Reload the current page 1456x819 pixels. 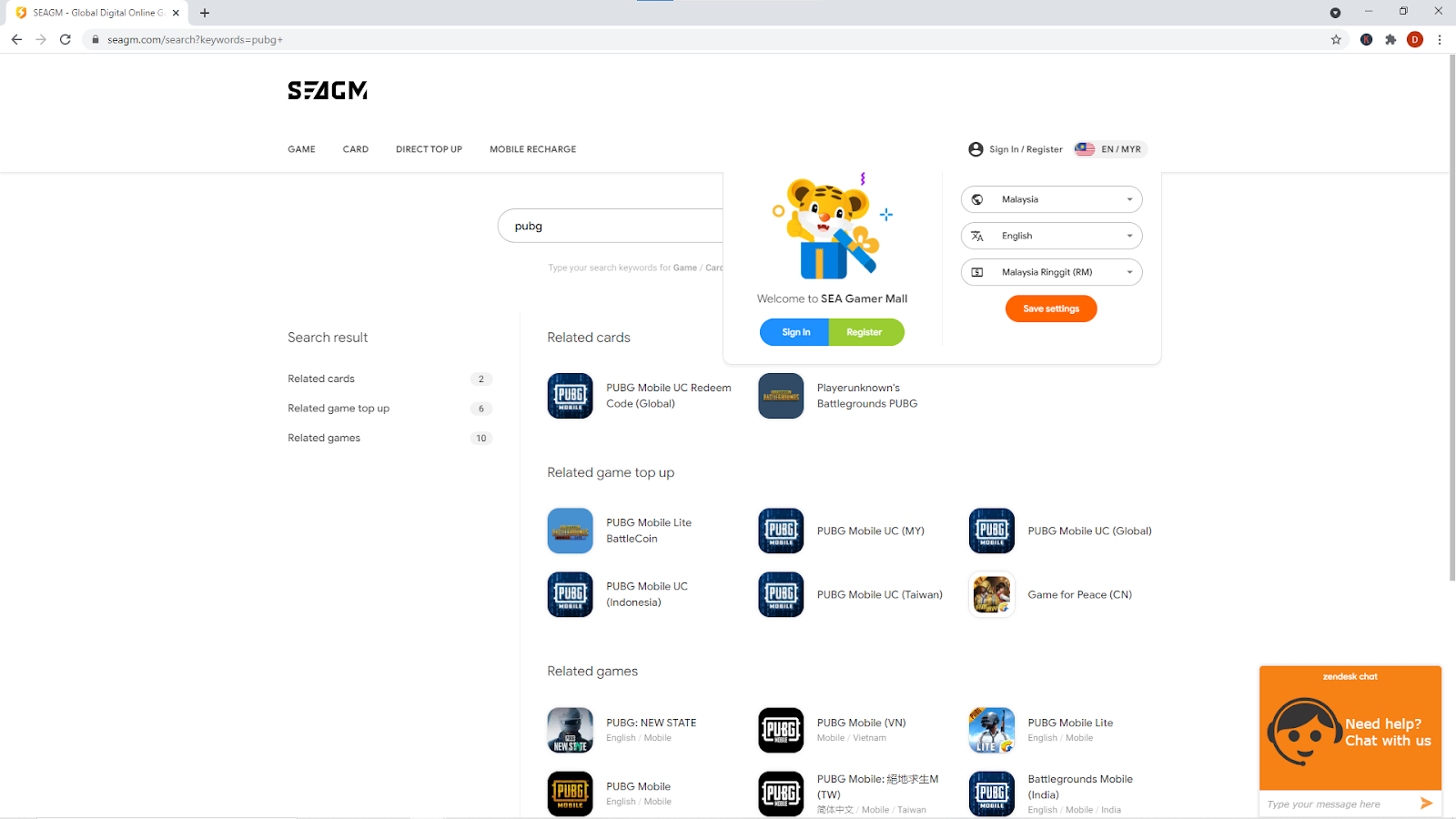click(x=66, y=39)
